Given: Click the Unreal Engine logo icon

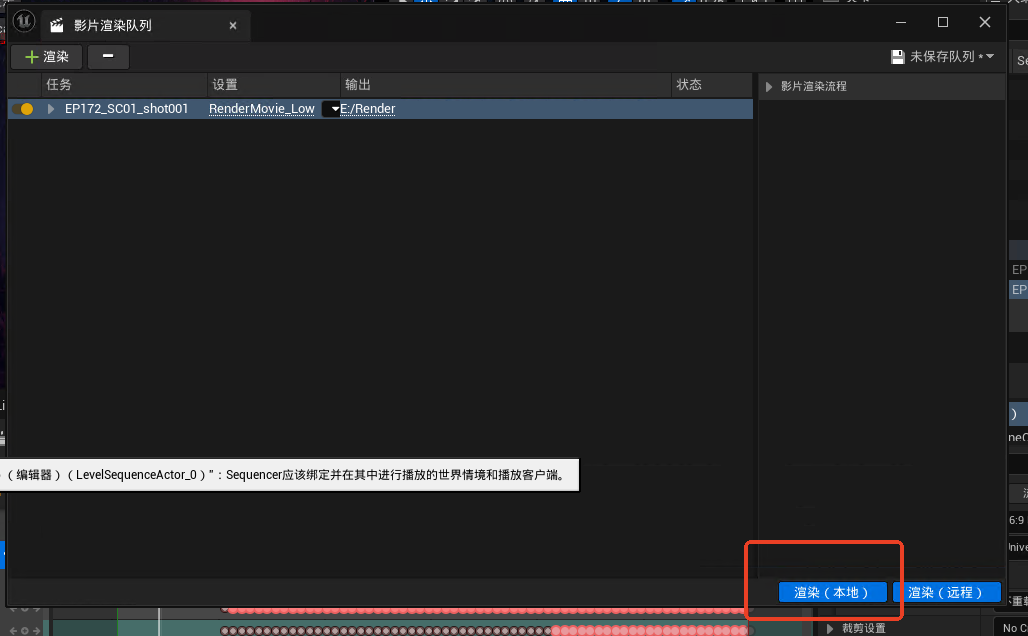Looking at the screenshot, I should [23, 22].
